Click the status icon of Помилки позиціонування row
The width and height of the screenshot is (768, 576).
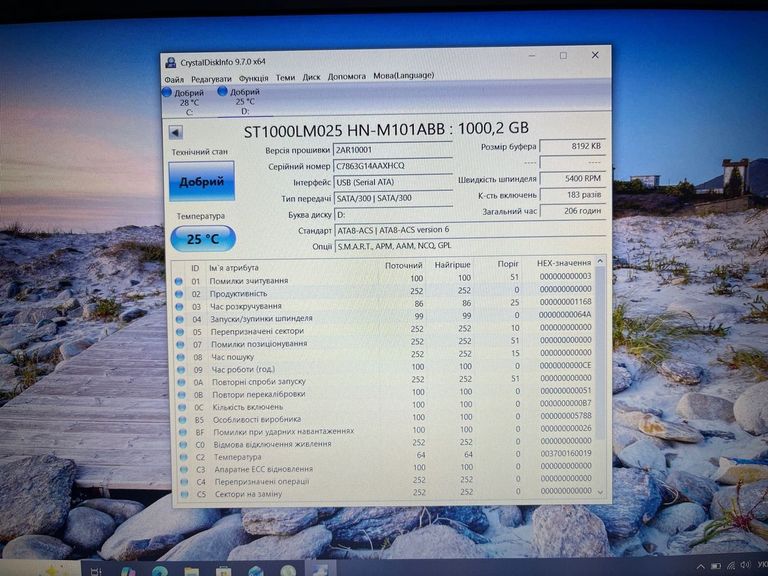(x=181, y=345)
